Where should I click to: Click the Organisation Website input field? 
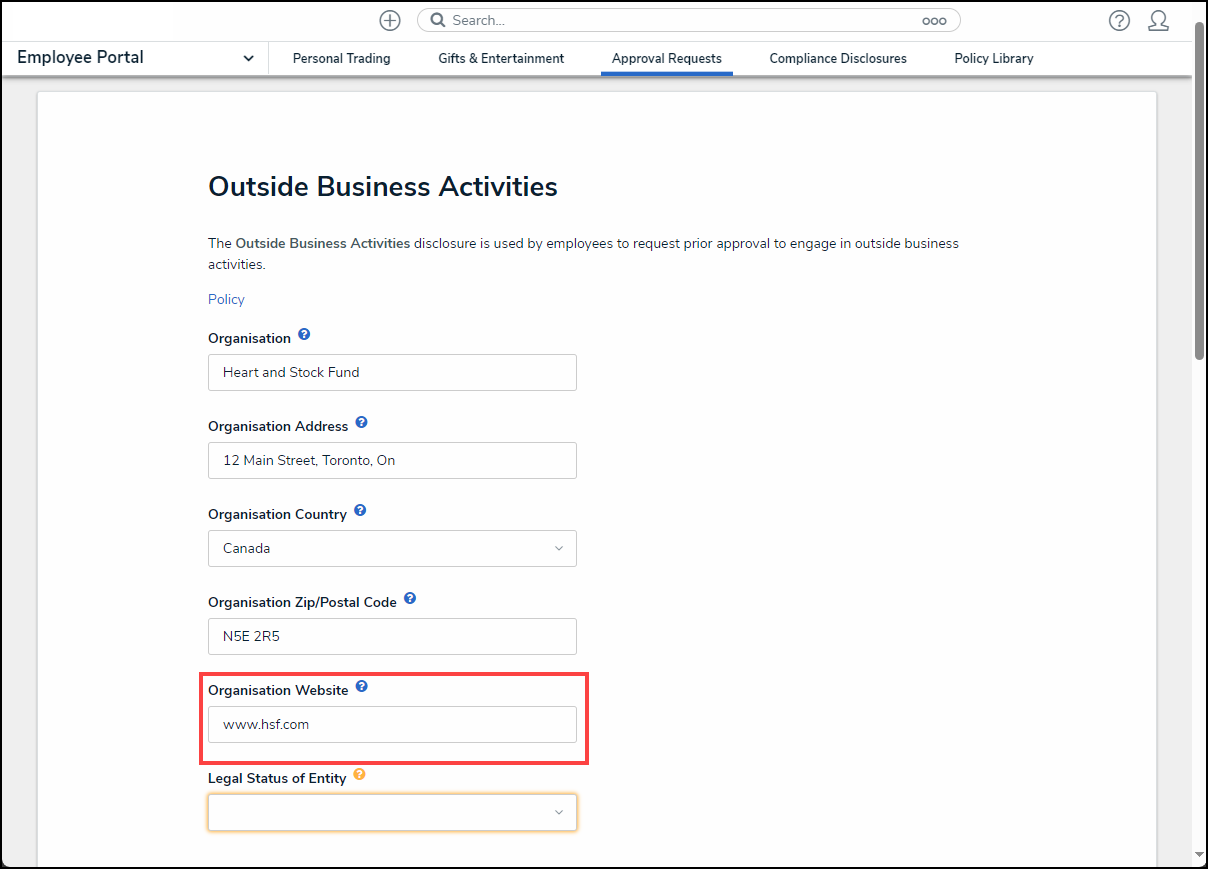pyautogui.click(x=392, y=724)
